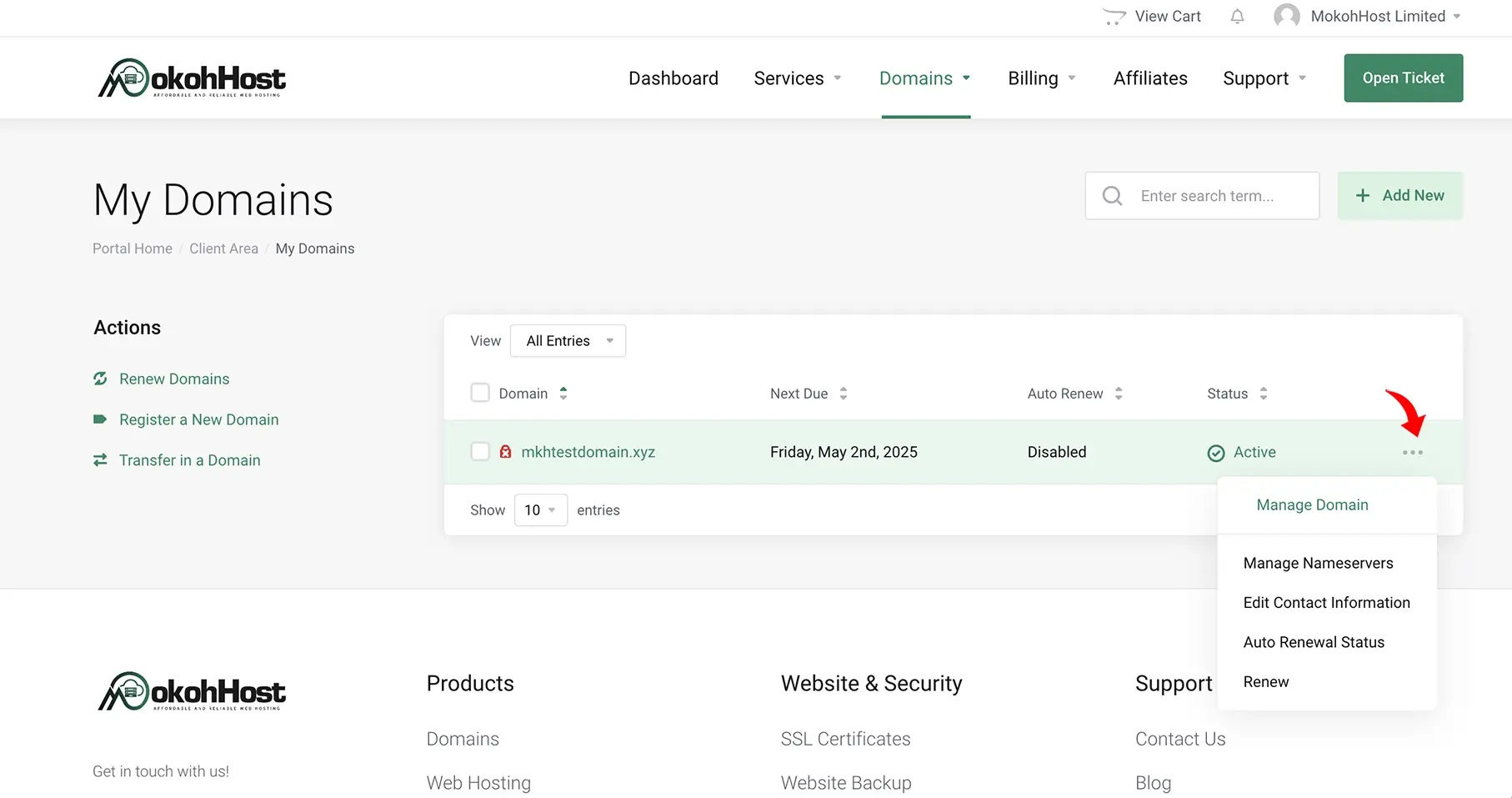Select Renew in the row menu
The height and width of the screenshot is (798, 1512).
coord(1266,682)
